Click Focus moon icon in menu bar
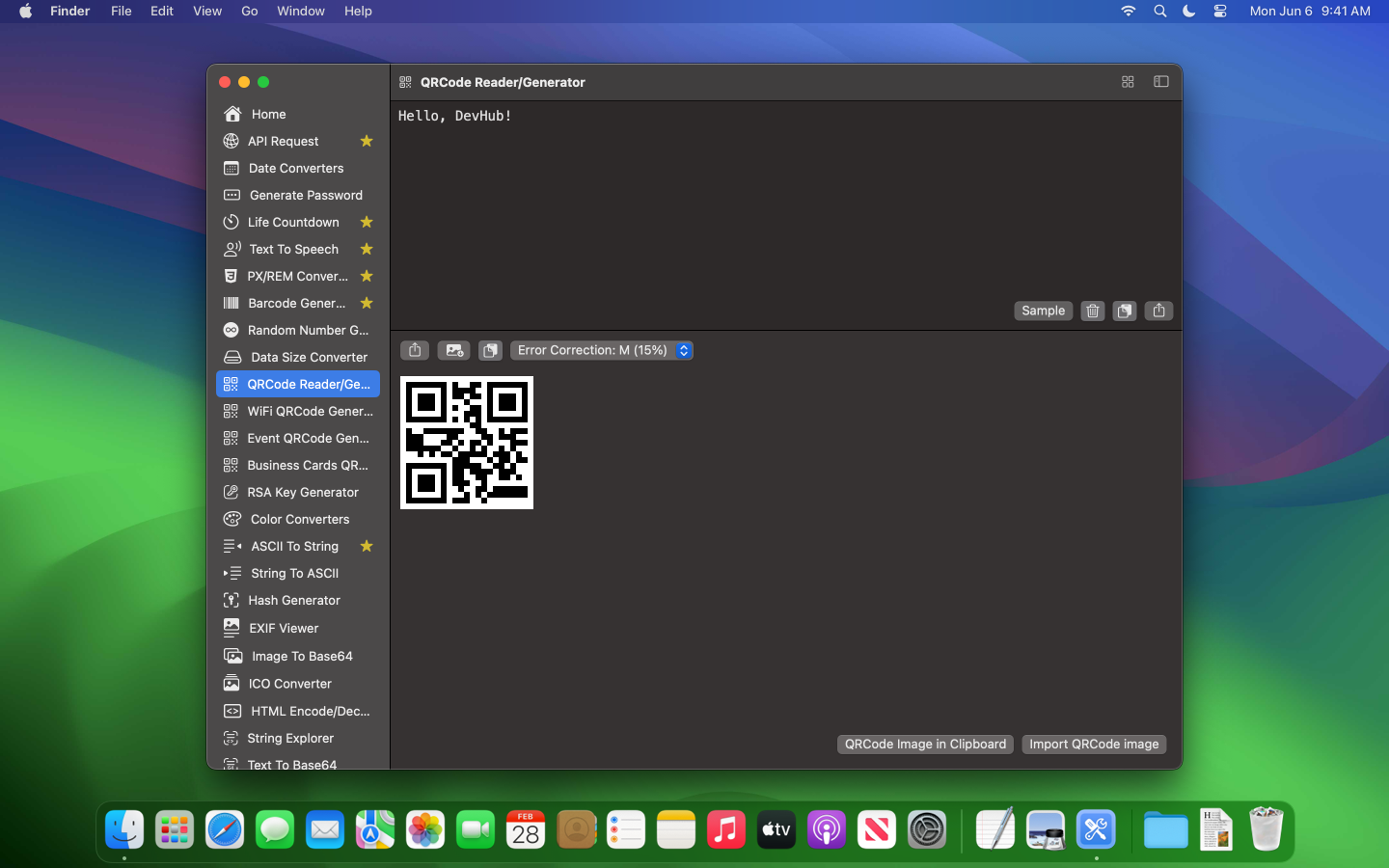Viewport: 1389px width, 868px height. (1189, 11)
